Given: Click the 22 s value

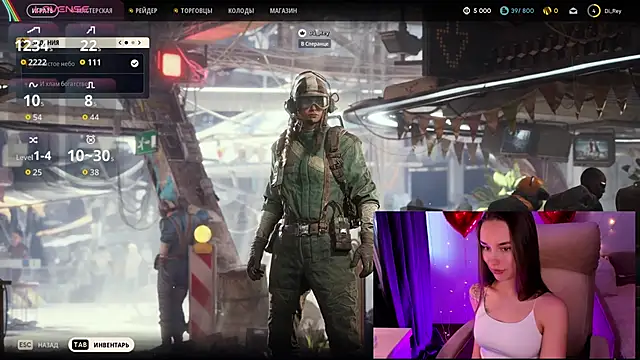Looking at the screenshot, I should click(90, 46).
